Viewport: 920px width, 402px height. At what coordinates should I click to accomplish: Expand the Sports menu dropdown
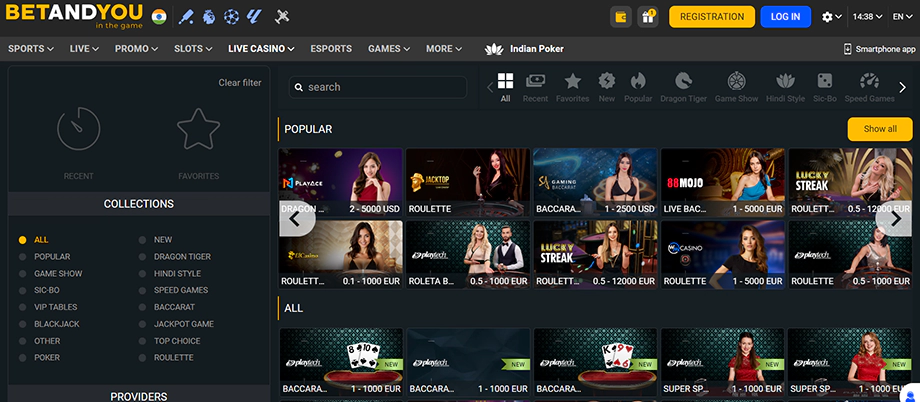click(x=32, y=48)
